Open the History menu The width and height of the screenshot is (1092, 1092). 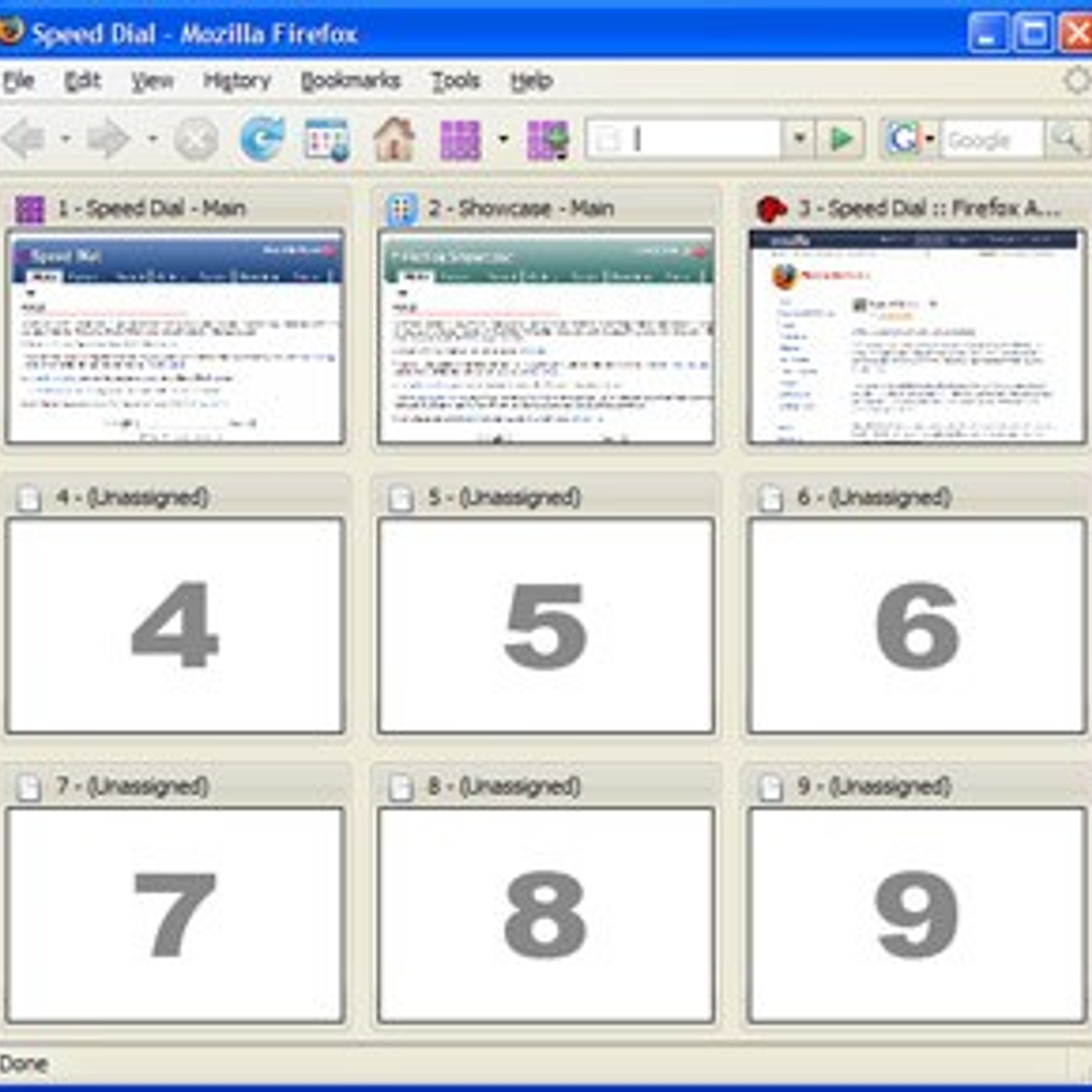(x=237, y=81)
